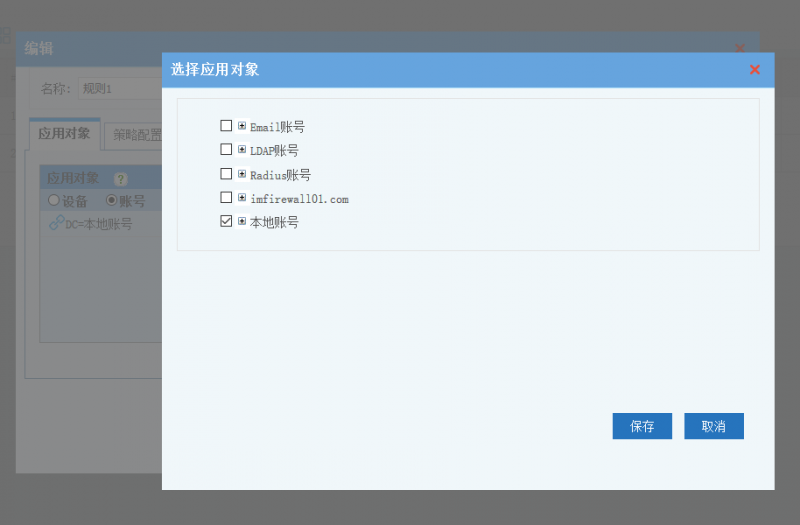Expand the imfirewall01.com tree node
Image resolution: width=800 pixels, height=525 pixels.
[242, 198]
